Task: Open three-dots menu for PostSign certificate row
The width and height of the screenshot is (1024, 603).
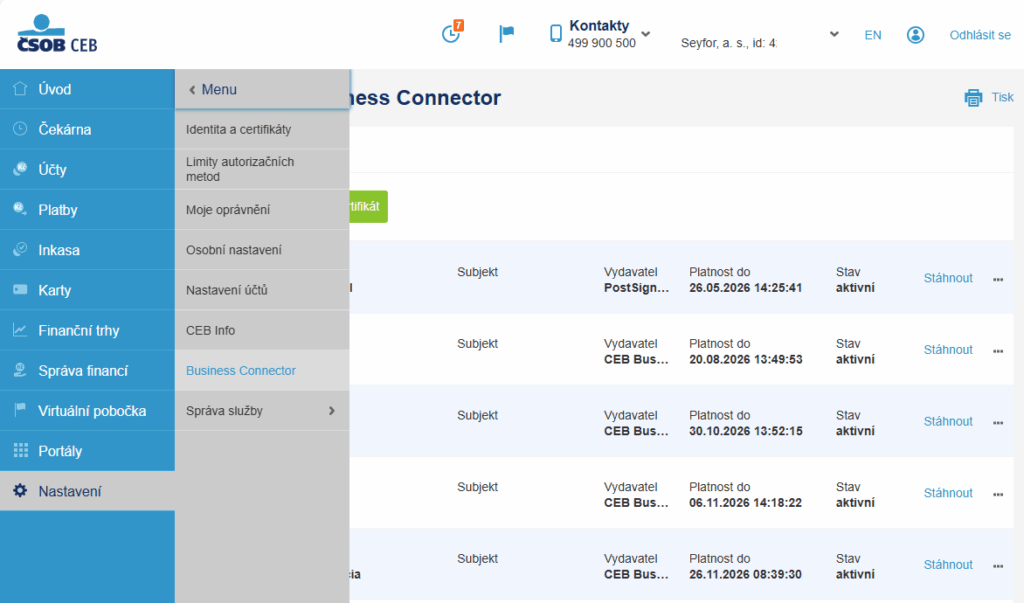Action: click(997, 279)
